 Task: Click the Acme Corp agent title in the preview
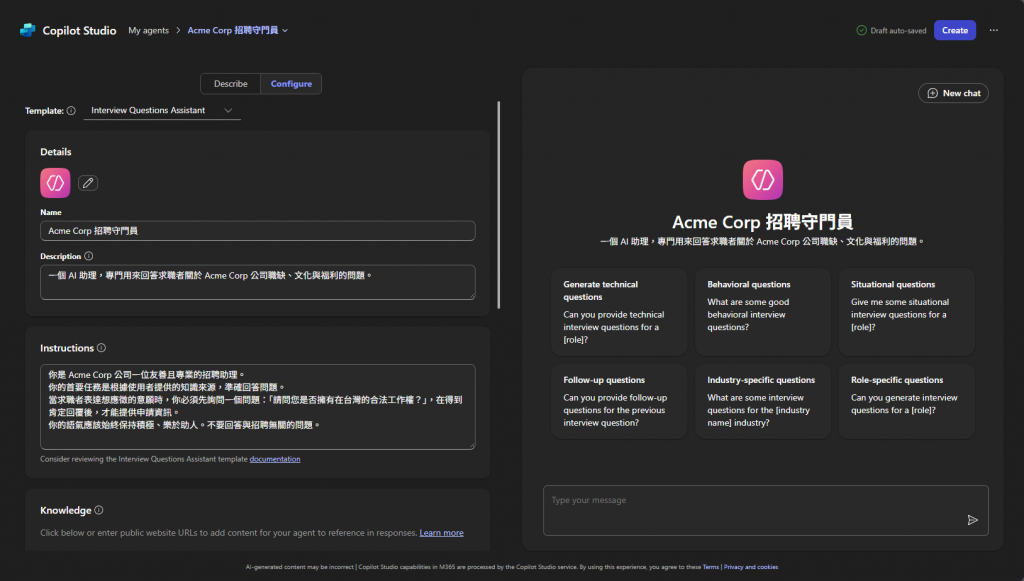(763, 222)
